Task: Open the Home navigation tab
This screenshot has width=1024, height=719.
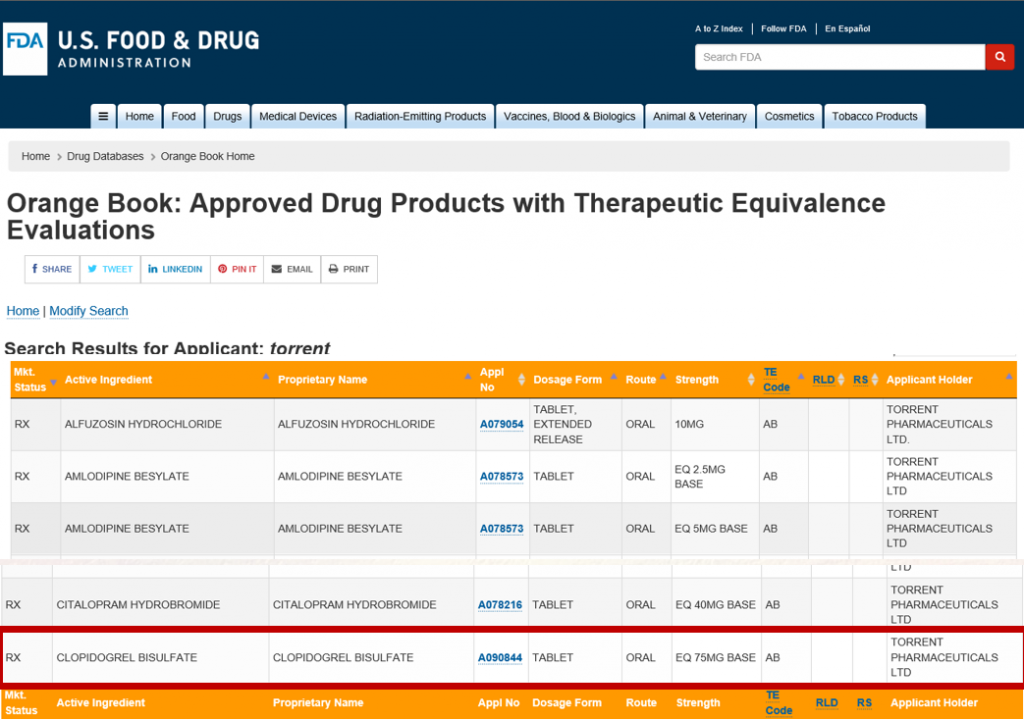Action: 139,116
